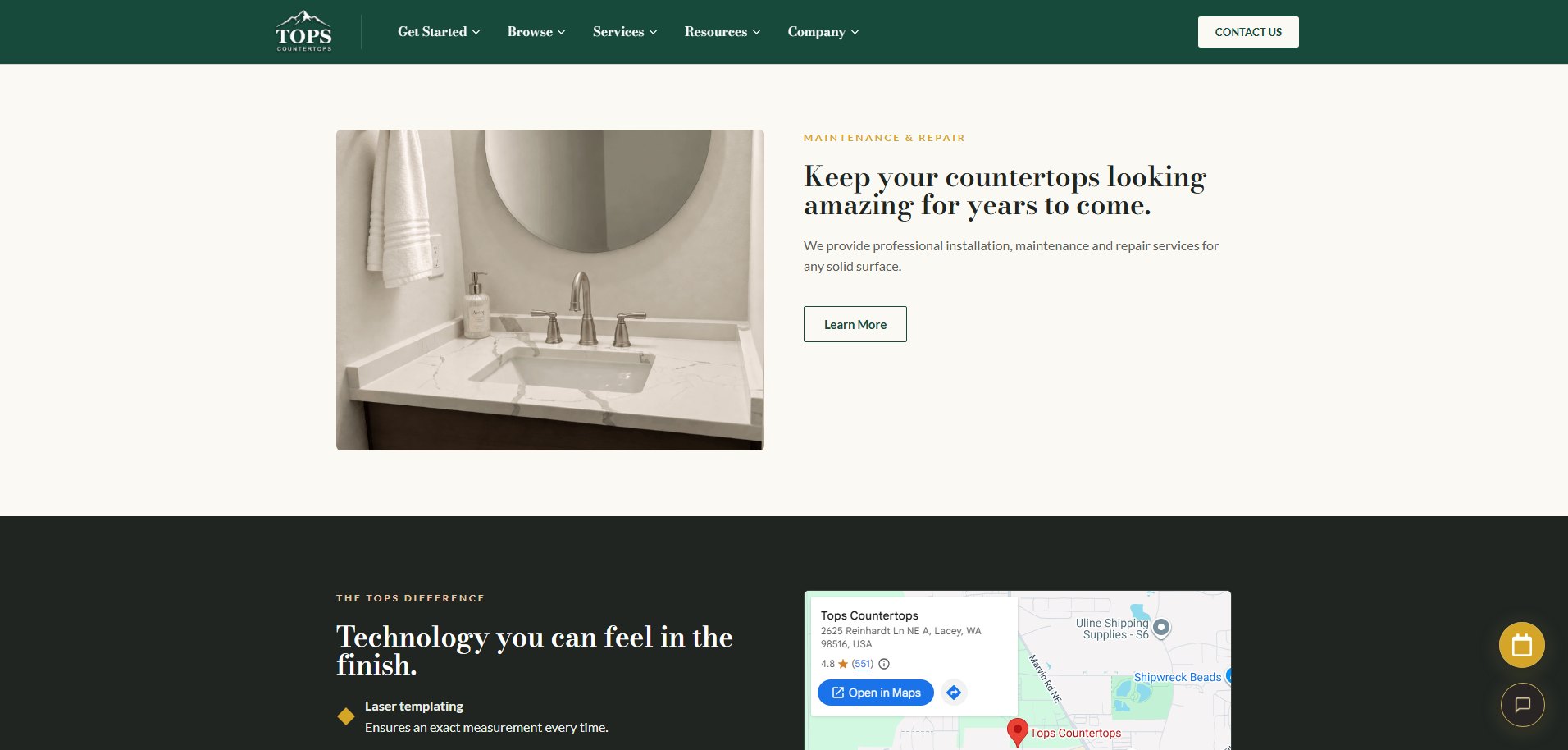This screenshot has height=750, width=1568.
Task: Click the Open in Maps button
Action: (x=876, y=693)
